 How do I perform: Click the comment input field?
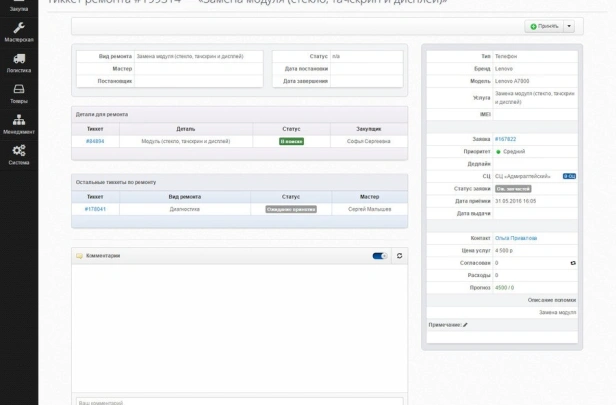tap(240, 401)
